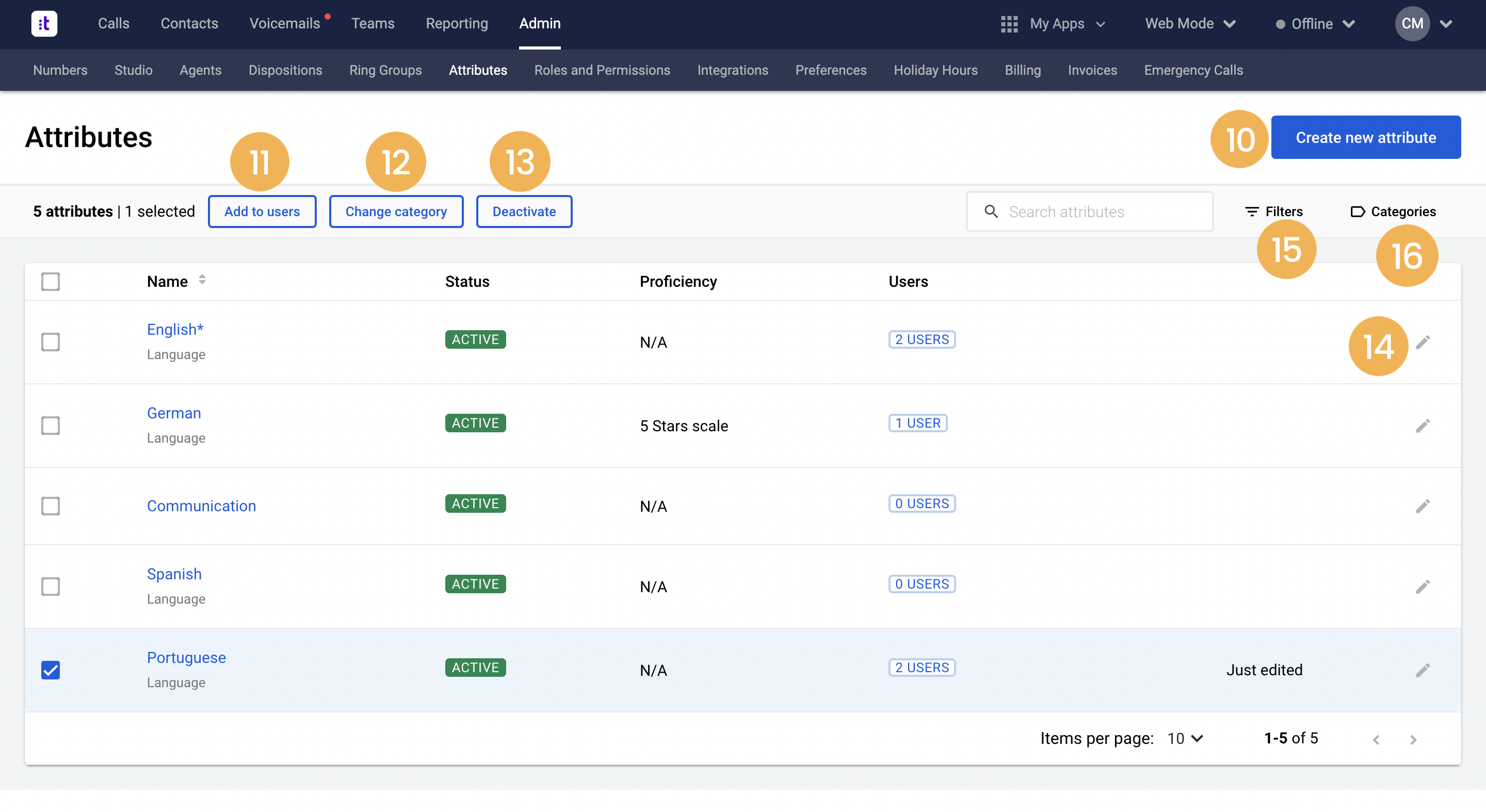Go to next page arrow
Image resolution: width=1486 pixels, height=812 pixels.
1413,739
